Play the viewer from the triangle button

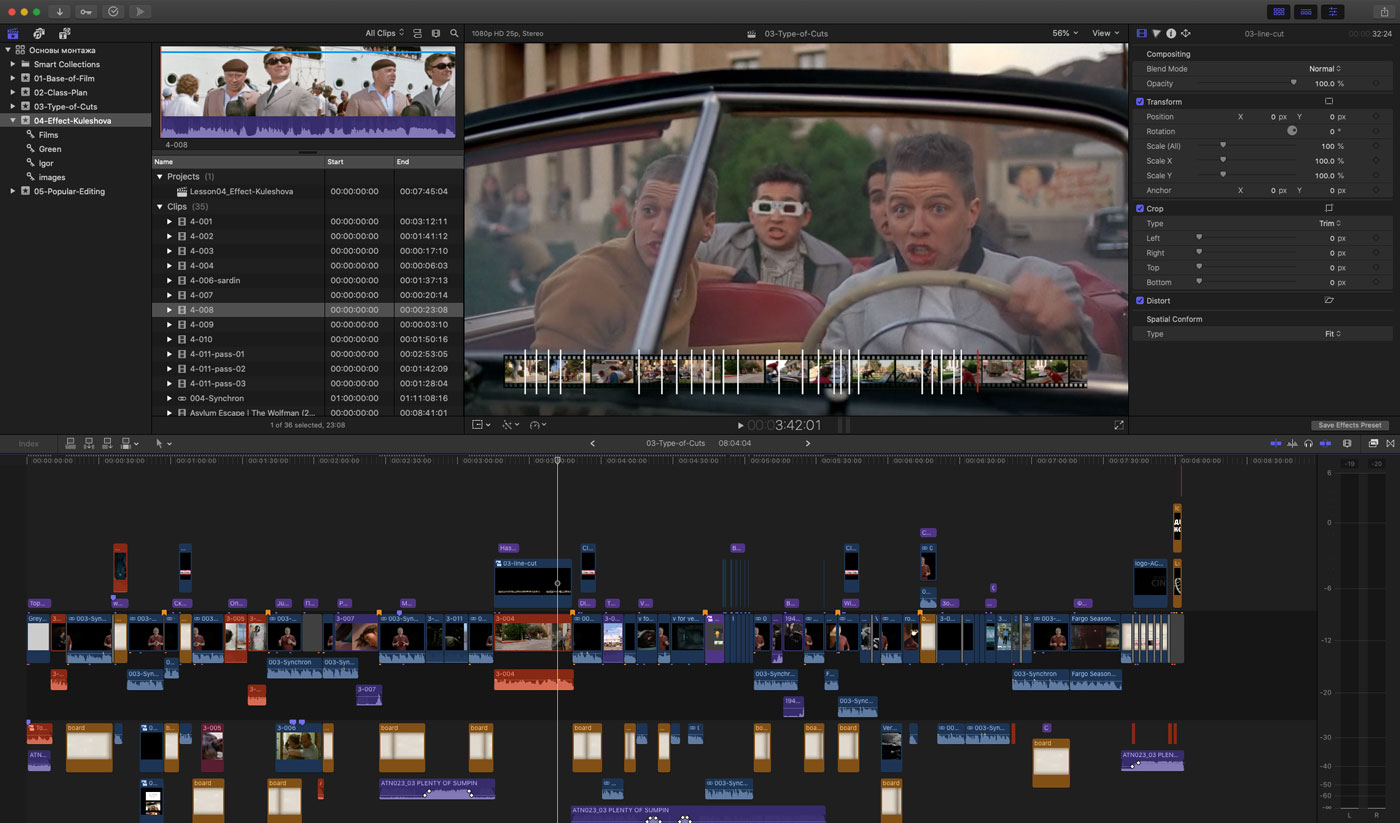[x=740, y=425]
